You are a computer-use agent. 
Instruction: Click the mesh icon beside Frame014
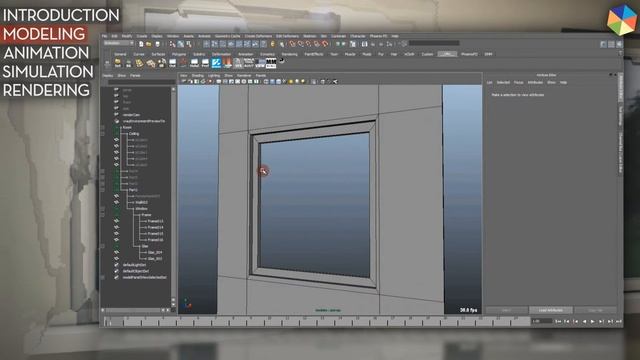(117, 227)
